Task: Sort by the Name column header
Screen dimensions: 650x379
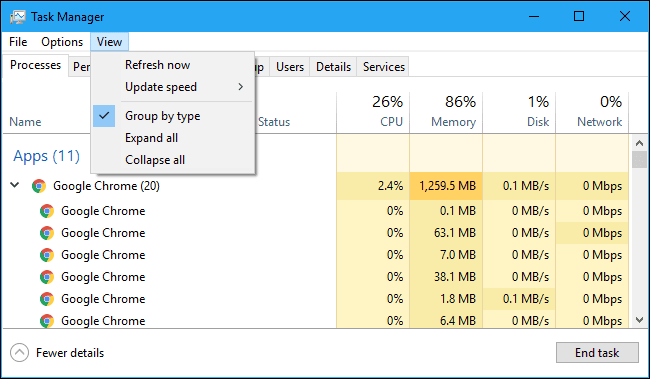Action: click(x=25, y=122)
